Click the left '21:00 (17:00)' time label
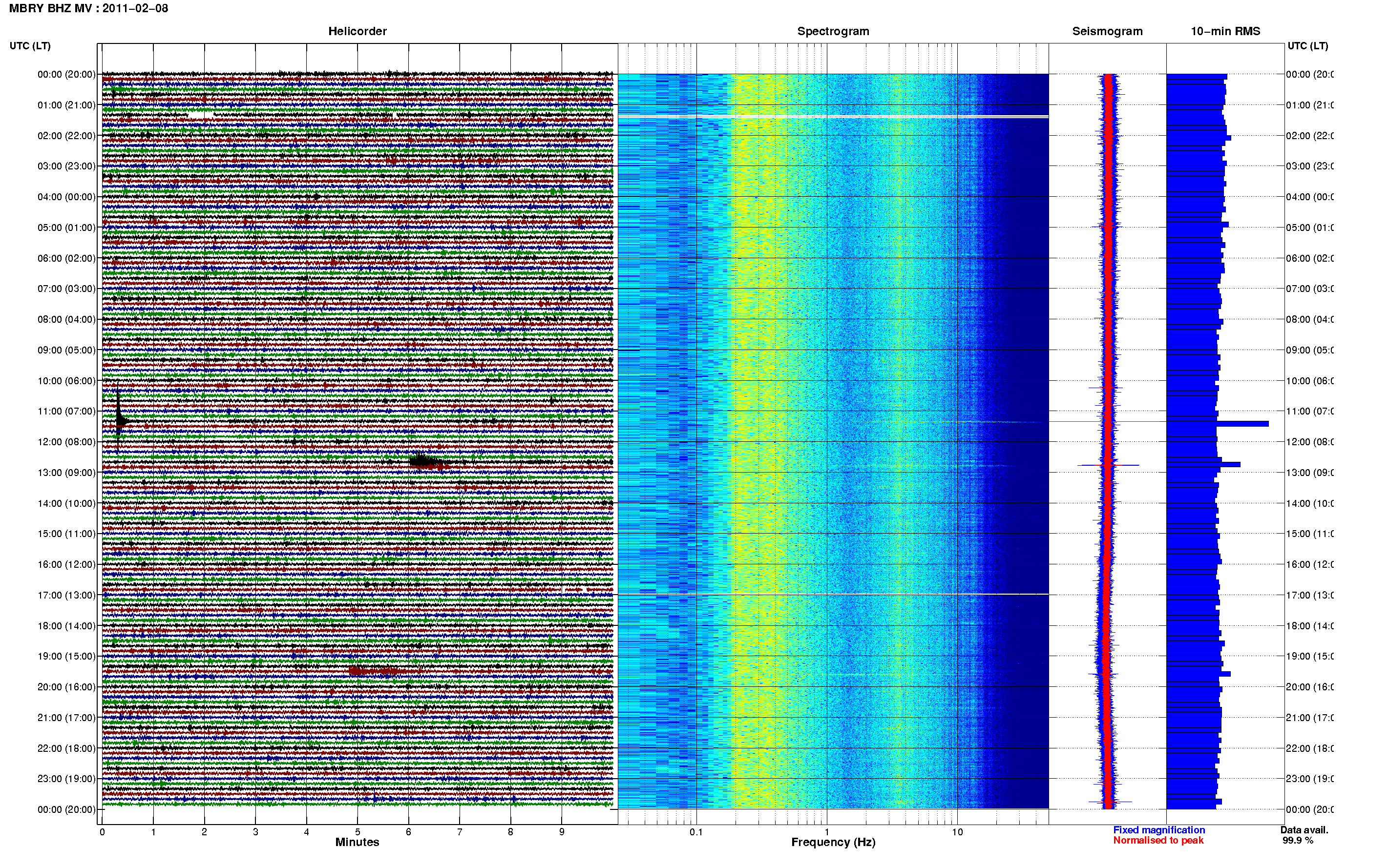Screen dimensions: 1389x868 coord(66,718)
